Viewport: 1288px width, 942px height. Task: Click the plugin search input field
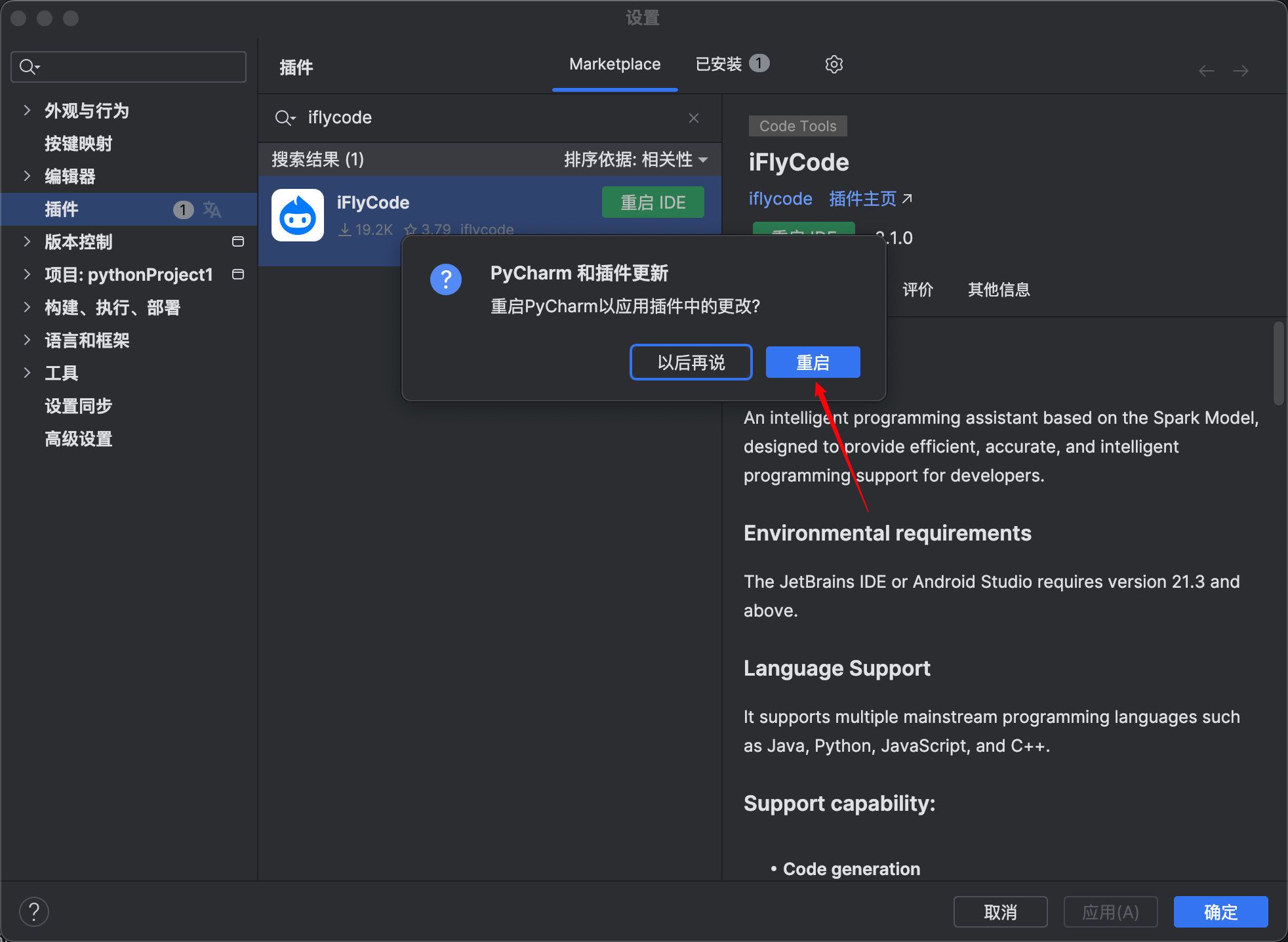click(x=459, y=118)
